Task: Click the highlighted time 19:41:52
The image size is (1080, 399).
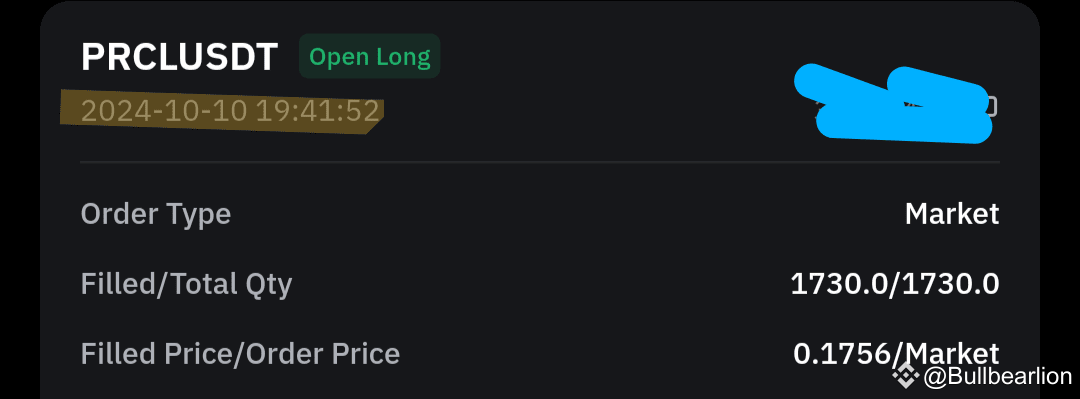Action: pyautogui.click(x=318, y=111)
